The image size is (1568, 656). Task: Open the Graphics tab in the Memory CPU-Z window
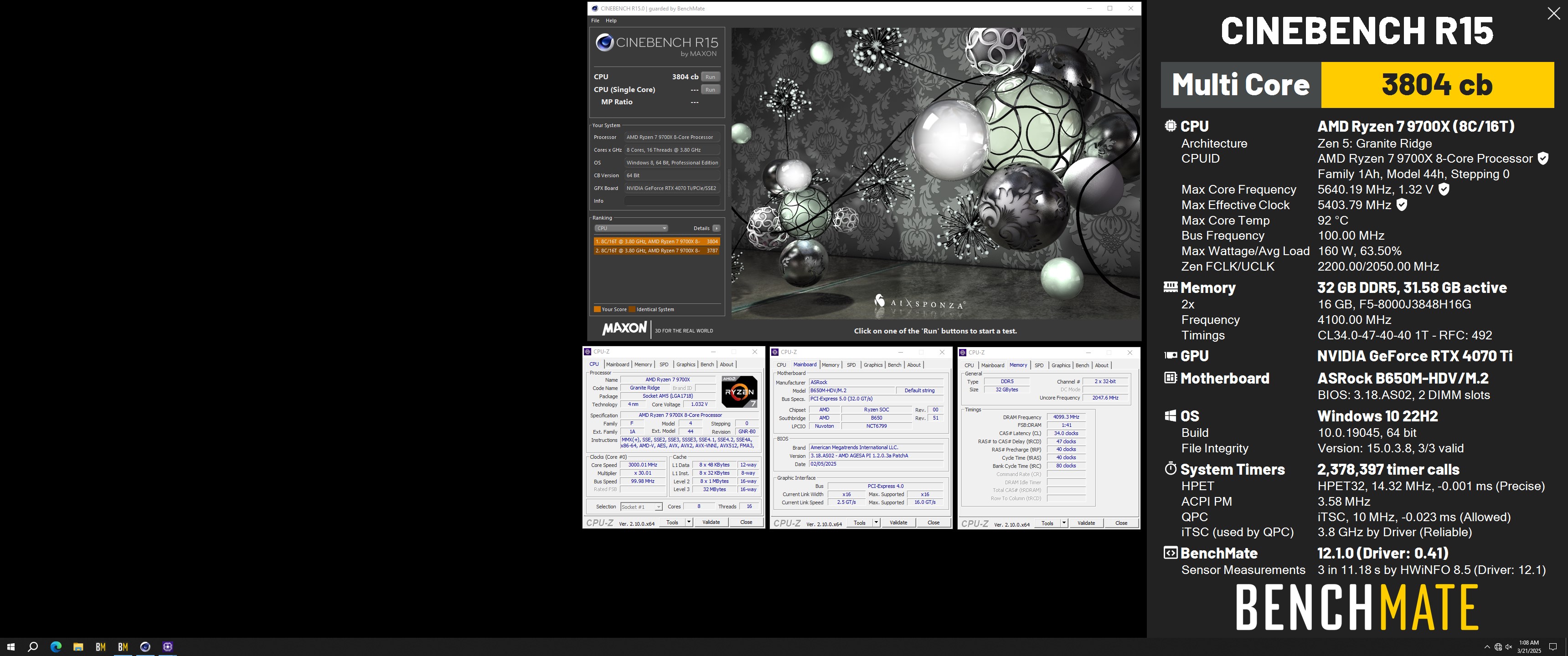pos(1061,365)
